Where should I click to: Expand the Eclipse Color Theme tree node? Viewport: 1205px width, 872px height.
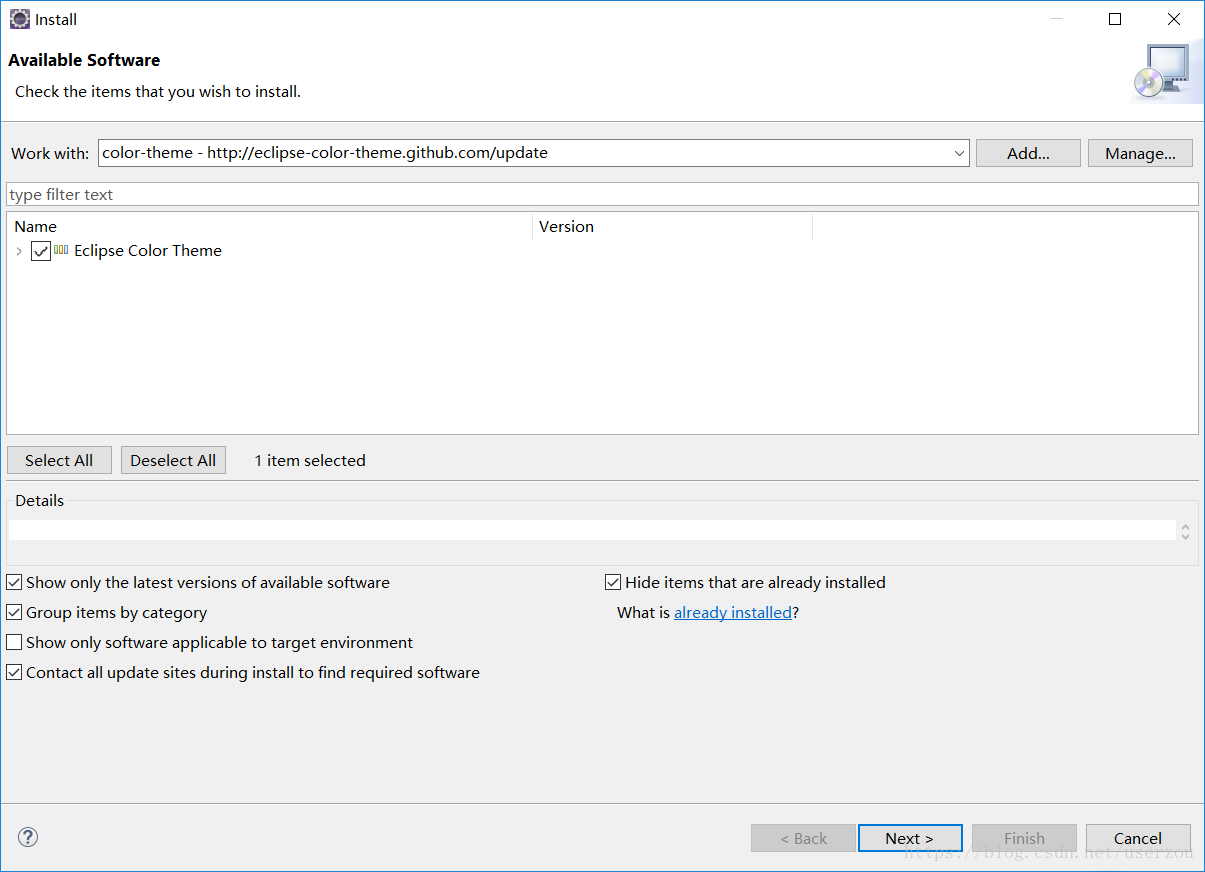19,251
